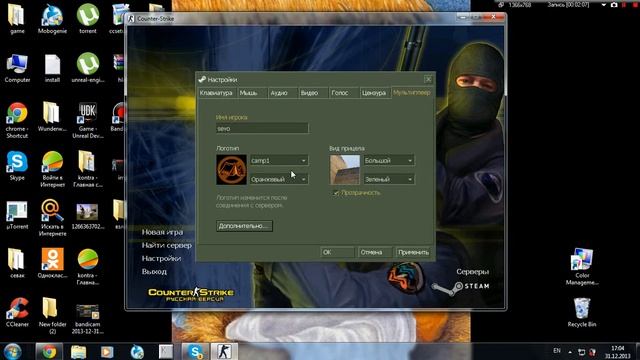Screen dimensions: 640x360
Task: Click the Применить button
Action: click(413, 252)
